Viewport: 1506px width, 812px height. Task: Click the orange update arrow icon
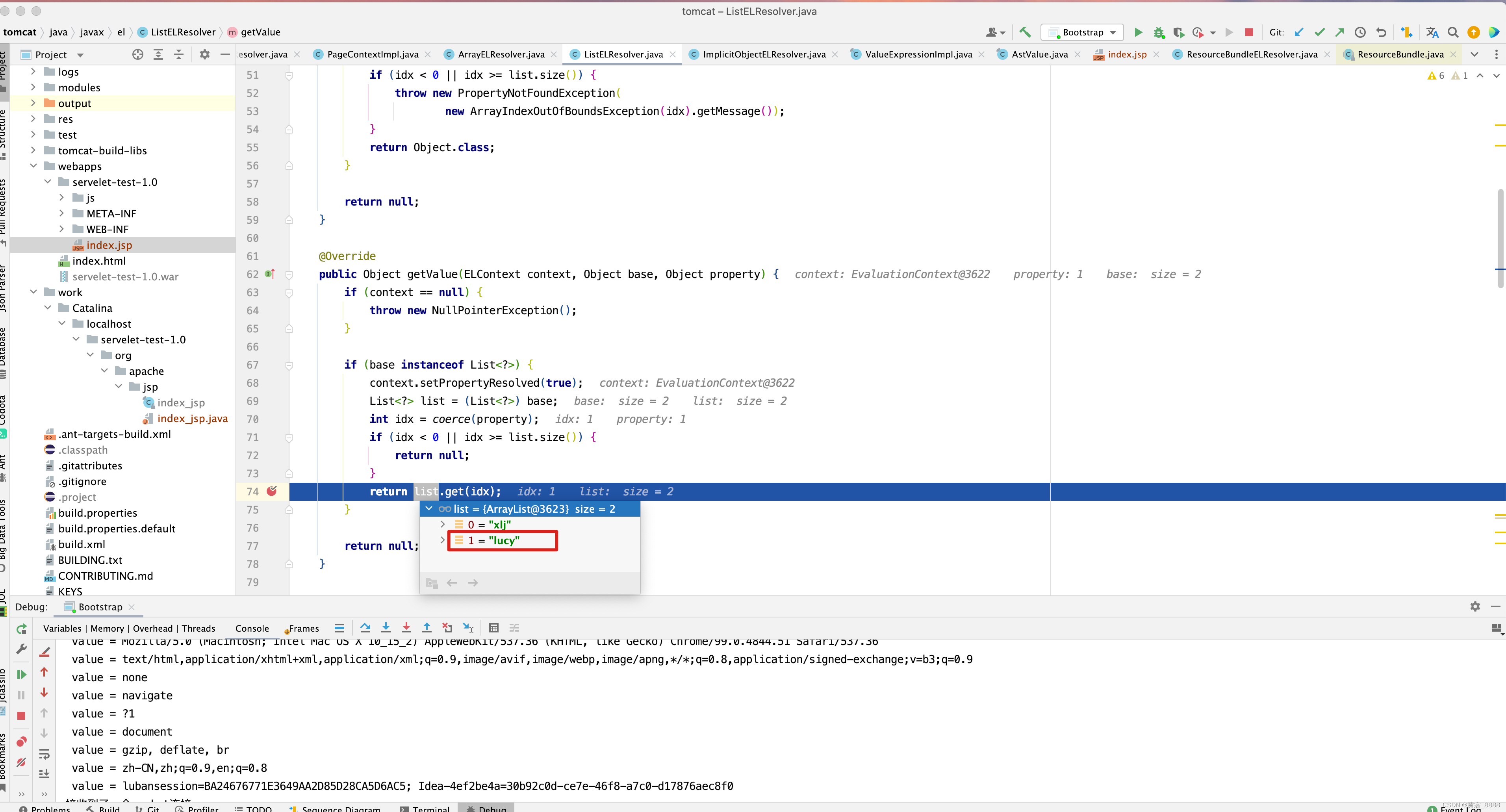tap(1473, 32)
